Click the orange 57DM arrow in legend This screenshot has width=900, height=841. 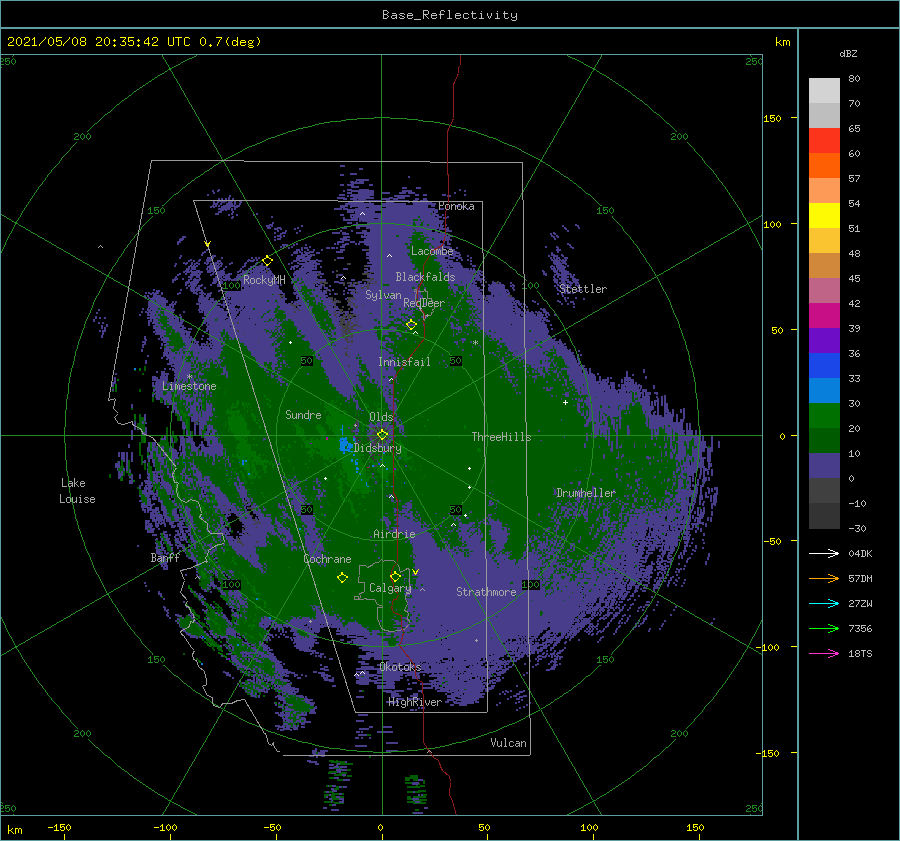tap(824, 579)
